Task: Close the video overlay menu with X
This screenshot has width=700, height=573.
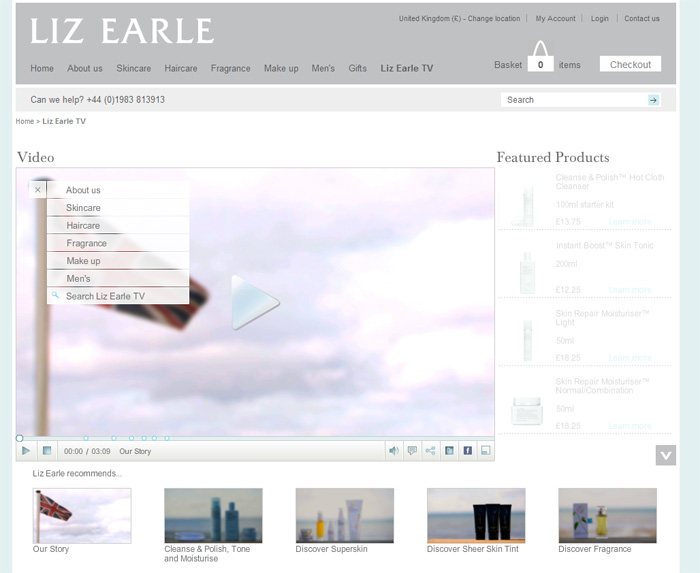Action: tap(38, 190)
